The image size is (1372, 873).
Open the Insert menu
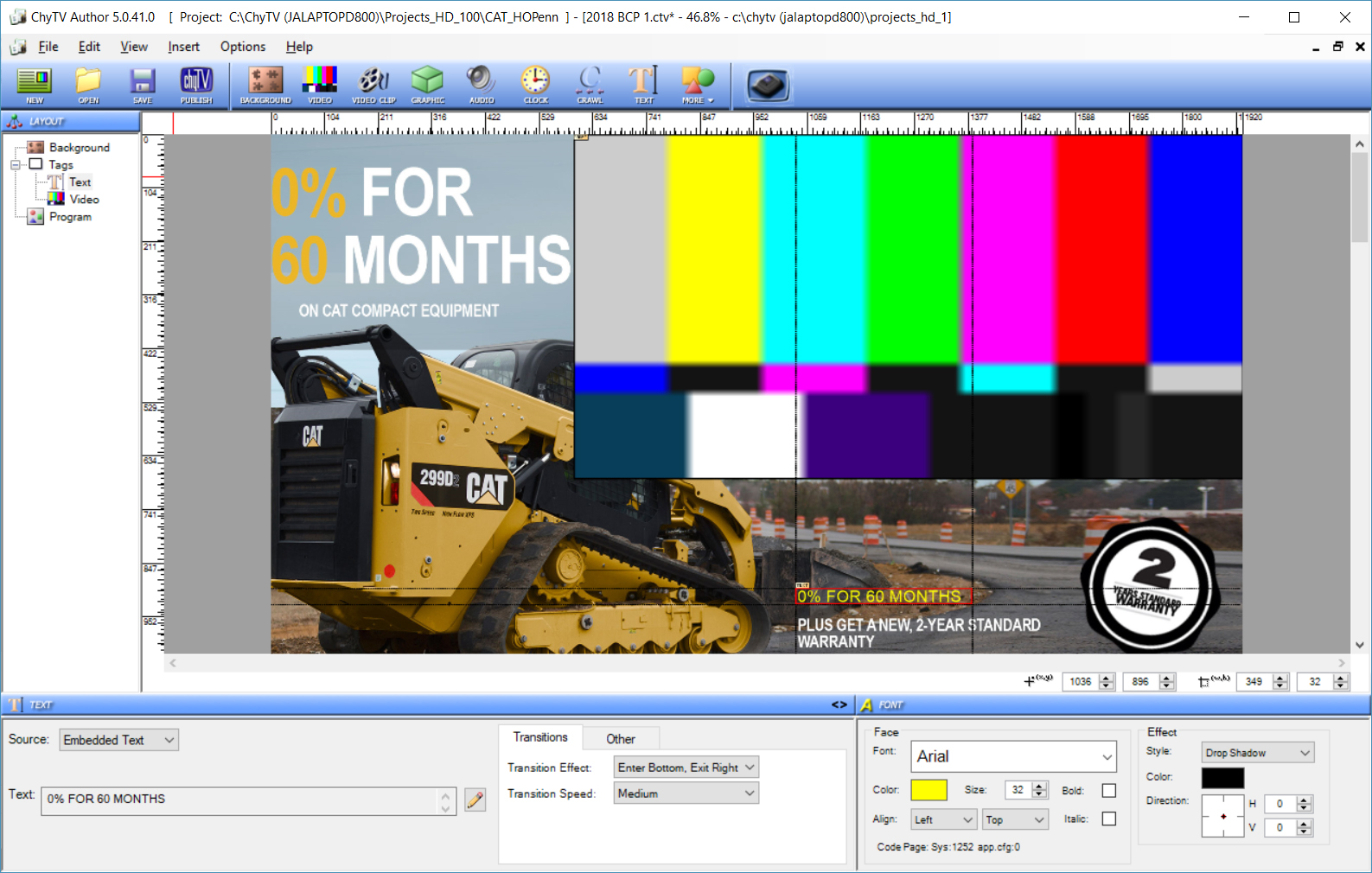click(183, 47)
